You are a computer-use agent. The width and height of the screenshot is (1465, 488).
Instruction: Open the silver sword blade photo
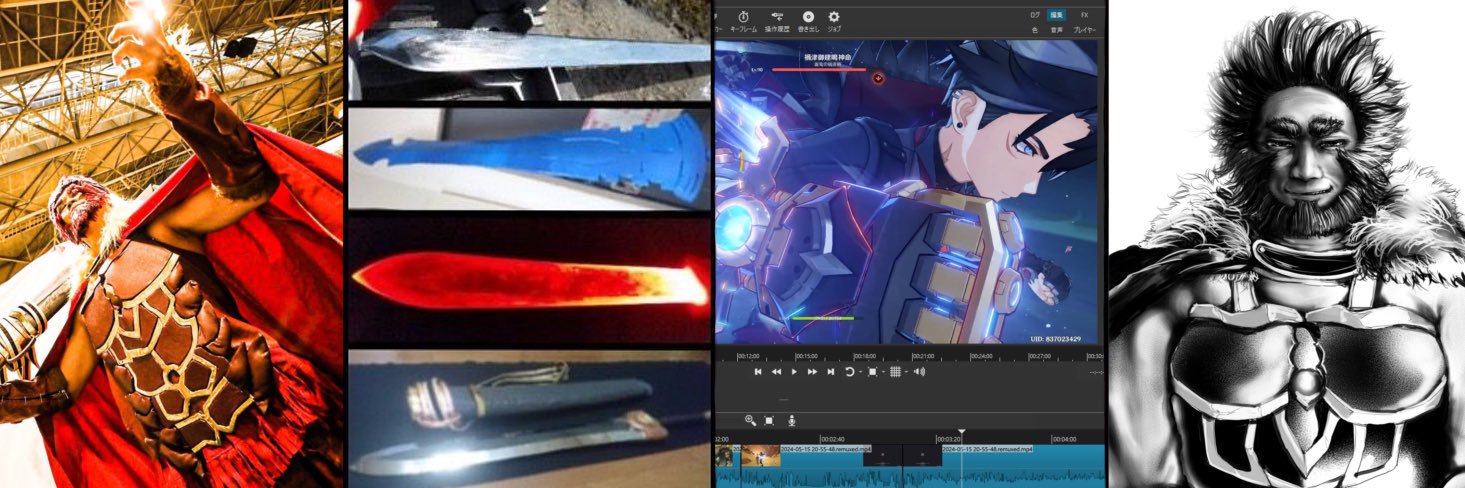(x=529, y=50)
